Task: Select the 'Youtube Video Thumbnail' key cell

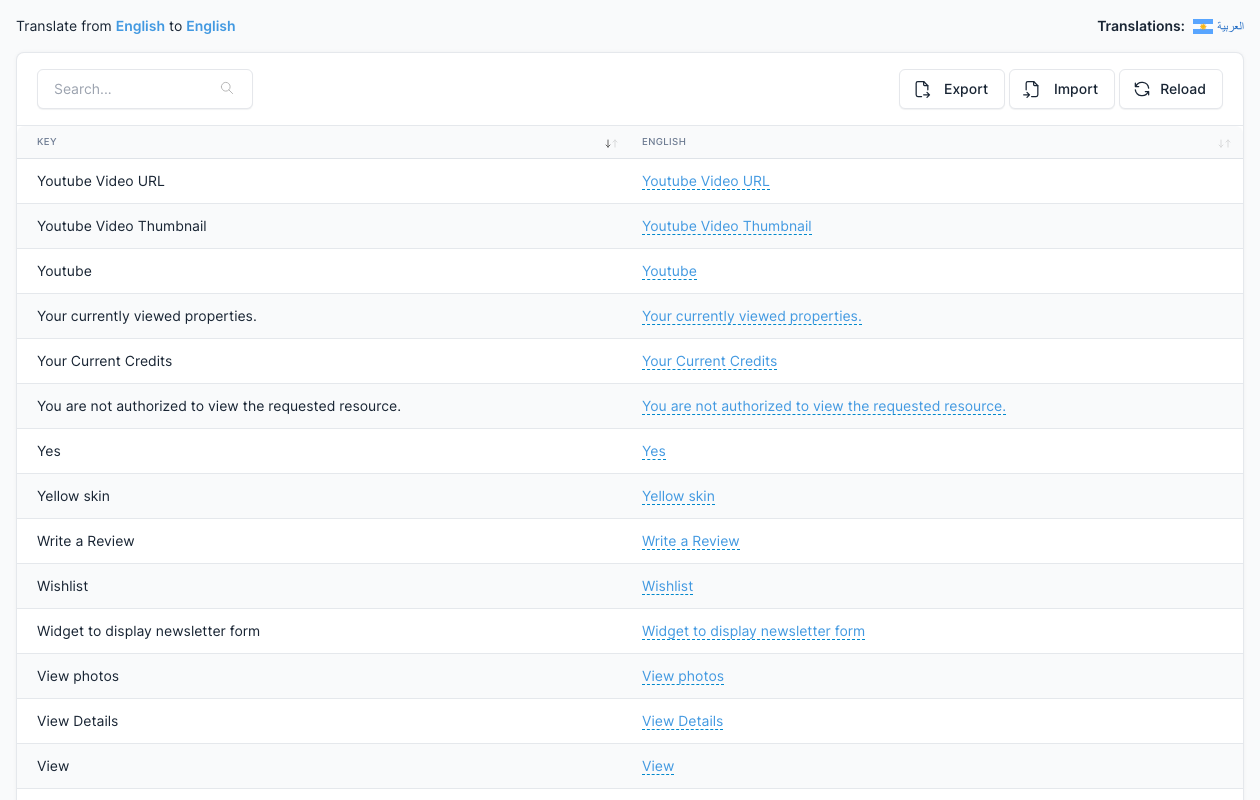Action: 319,226
